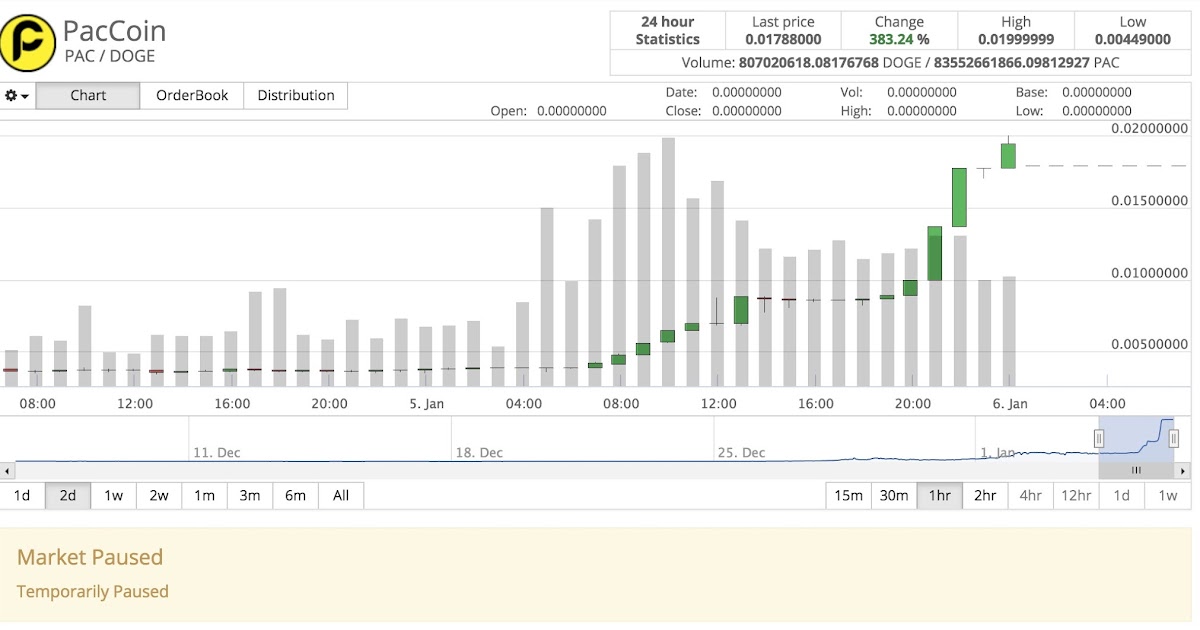The height and width of the screenshot is (630, 1200).
Task: Click the last green candlestick near 6. Jan
Action: point(1008,155)
